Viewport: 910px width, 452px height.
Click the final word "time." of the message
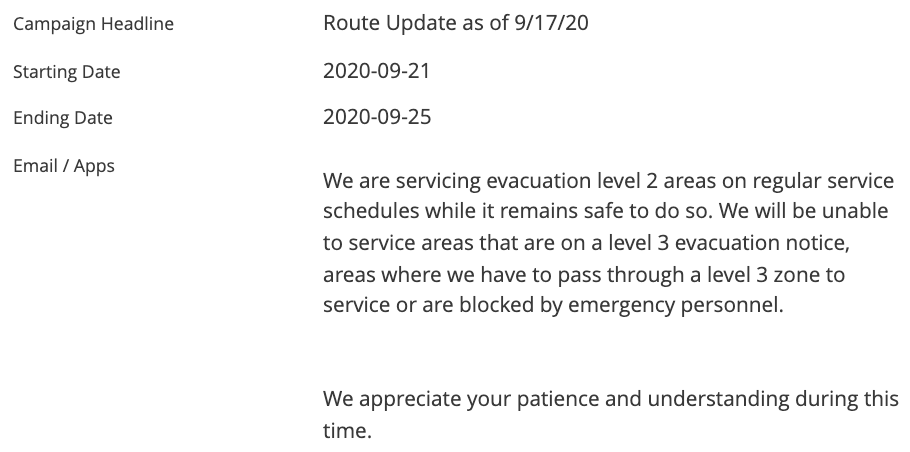coord(347,432)
